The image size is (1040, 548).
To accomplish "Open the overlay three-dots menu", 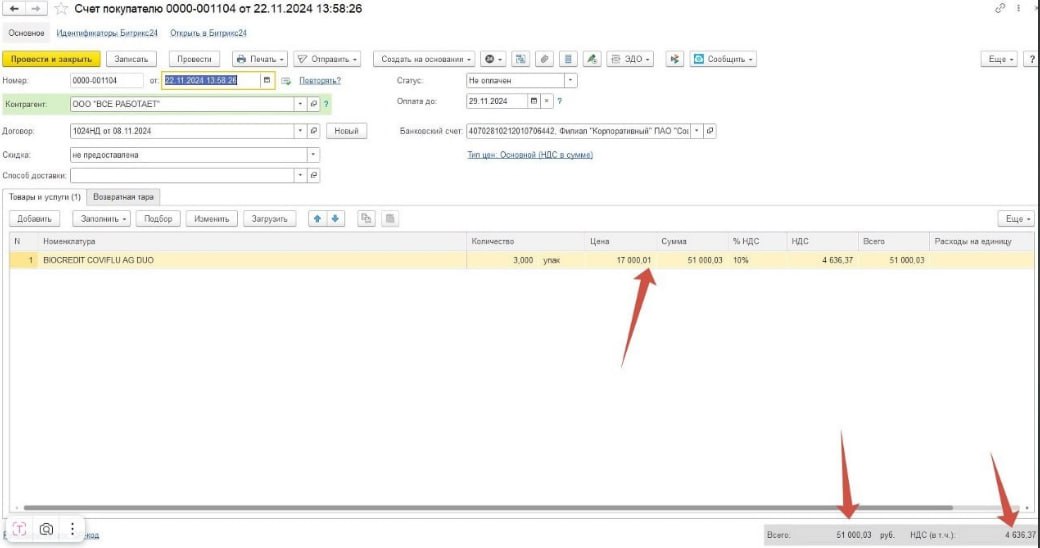I will pyautogui.click(x=72, y=528).
